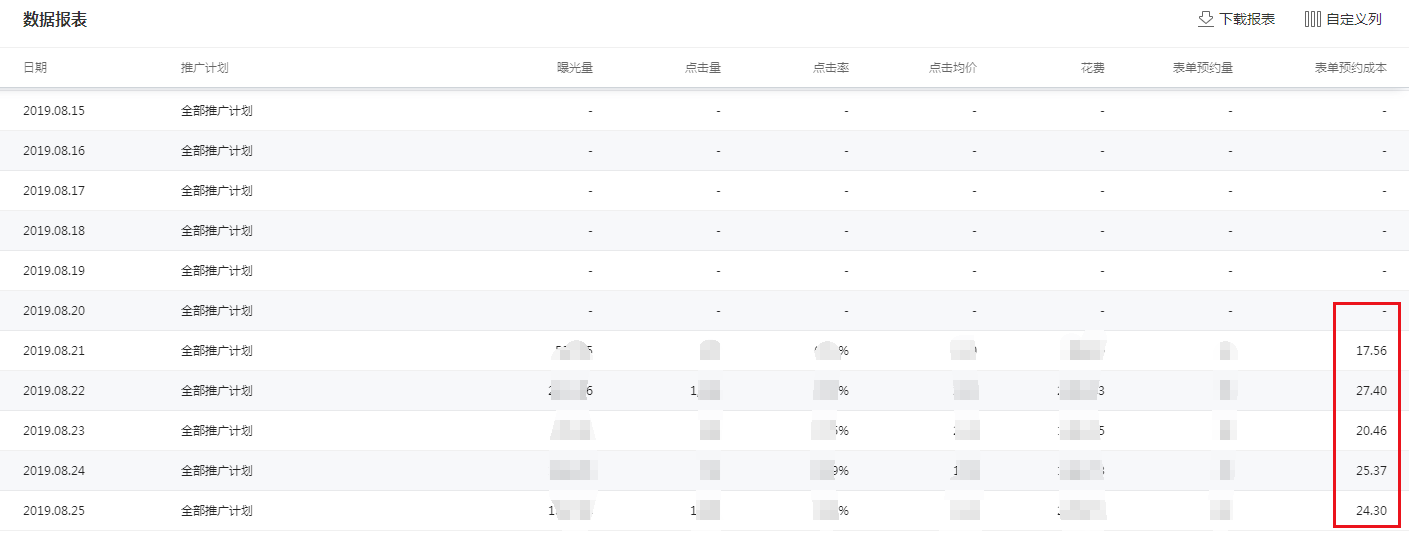
Task: Click the 24.30 cost value
Action: 1371,511
